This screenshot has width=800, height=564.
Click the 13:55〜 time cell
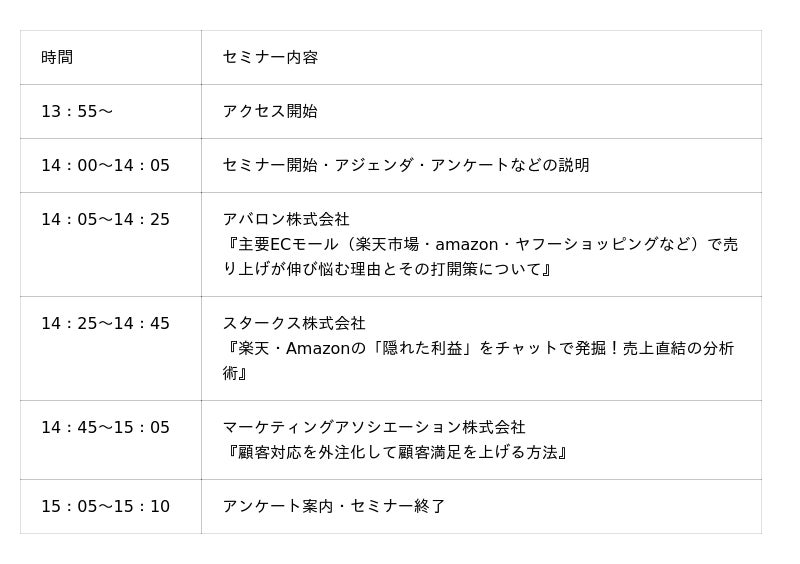click(77, 111)
